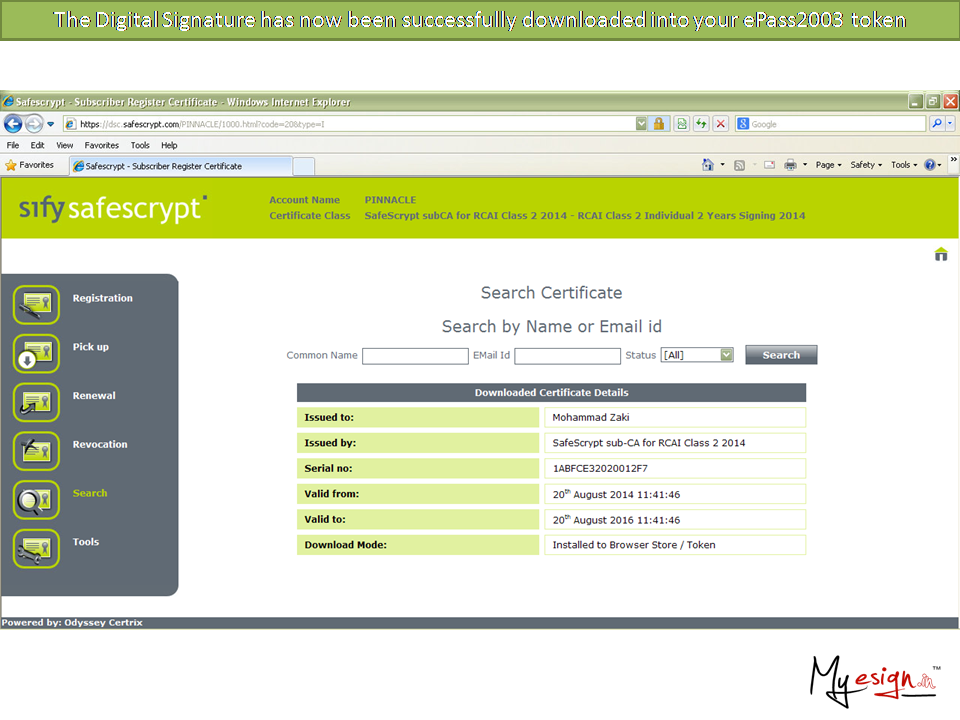The image size is (960, 720).
Task: Open the View menu
Action: [64, 145]
